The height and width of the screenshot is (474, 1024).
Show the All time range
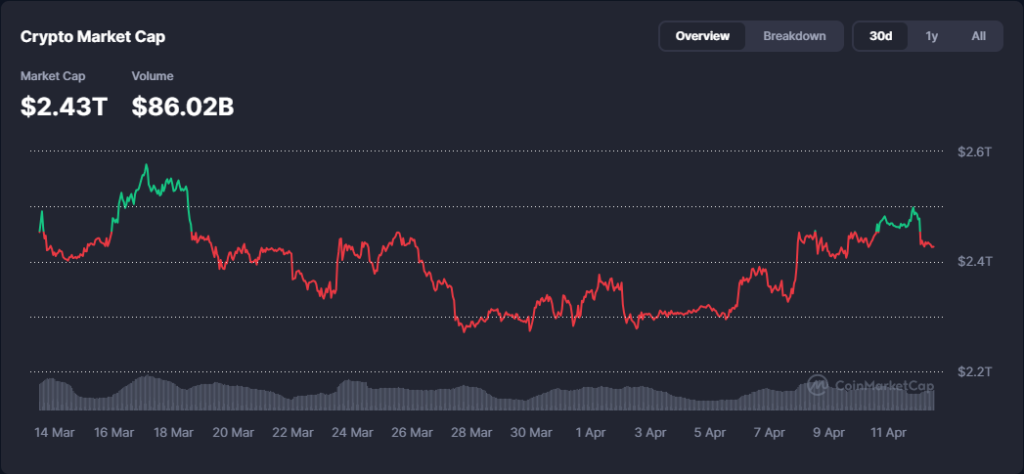tap(978, 36)
